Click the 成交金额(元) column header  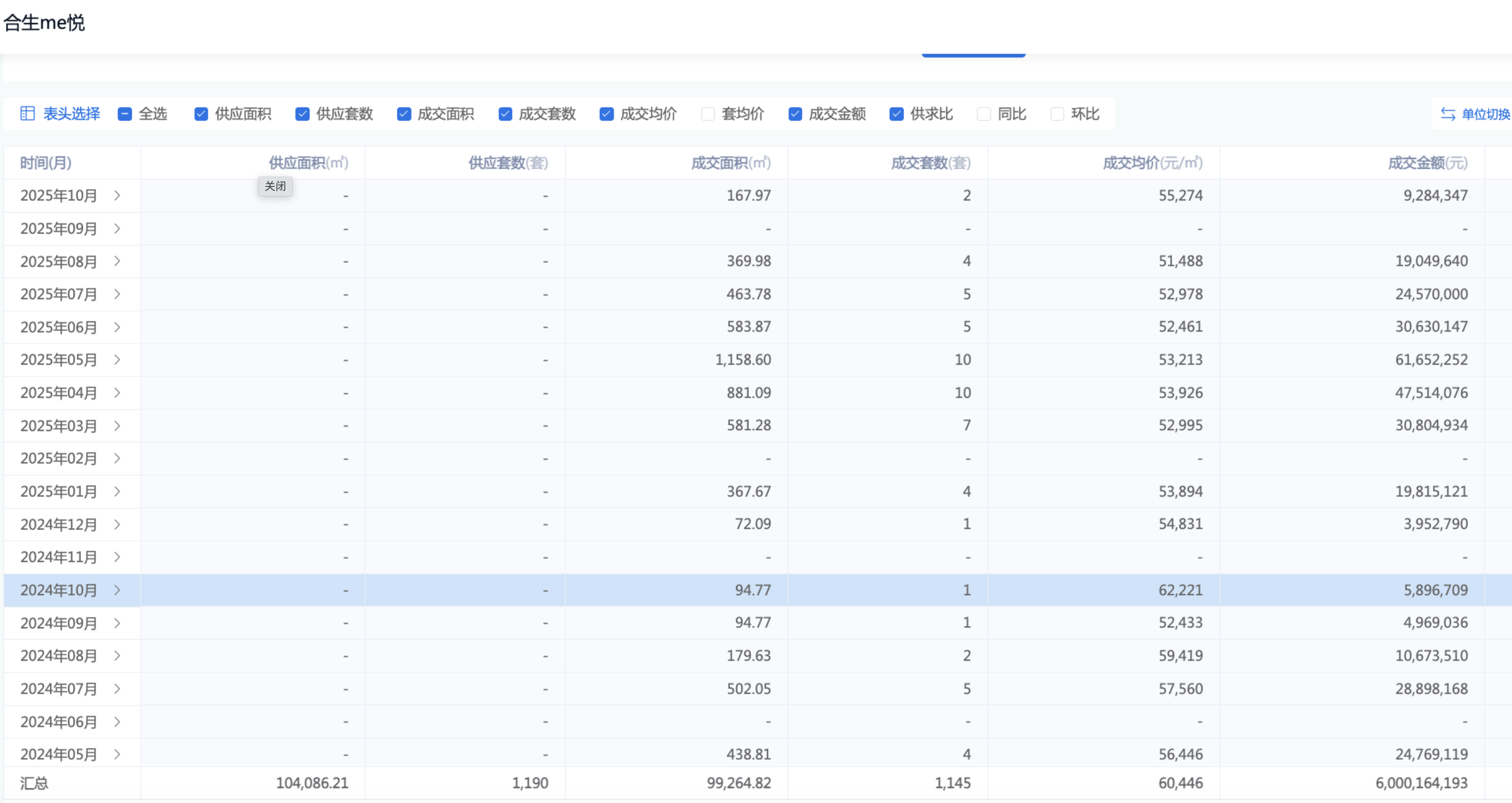[1427, 162]
